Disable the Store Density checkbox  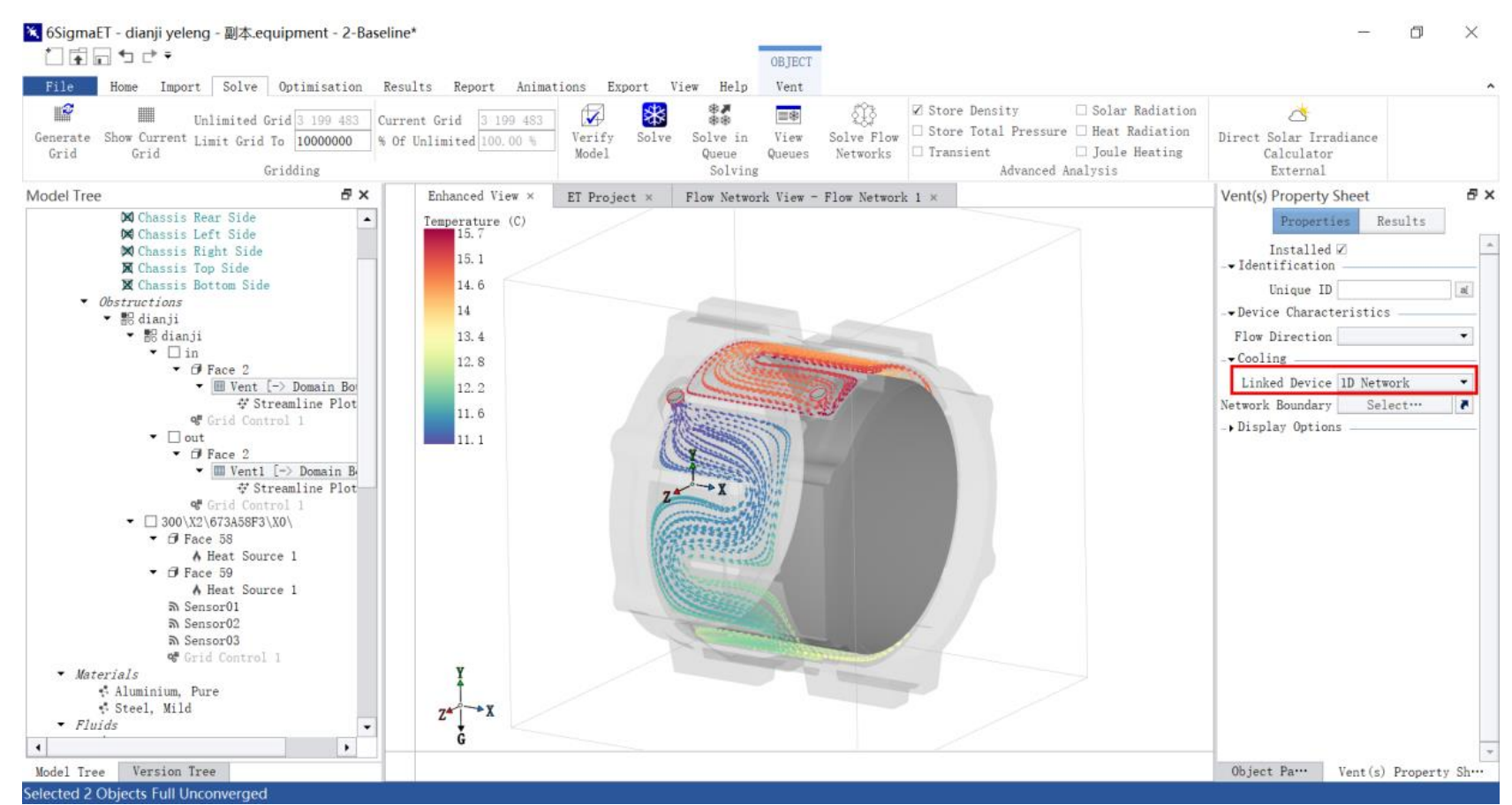point(918,110)
